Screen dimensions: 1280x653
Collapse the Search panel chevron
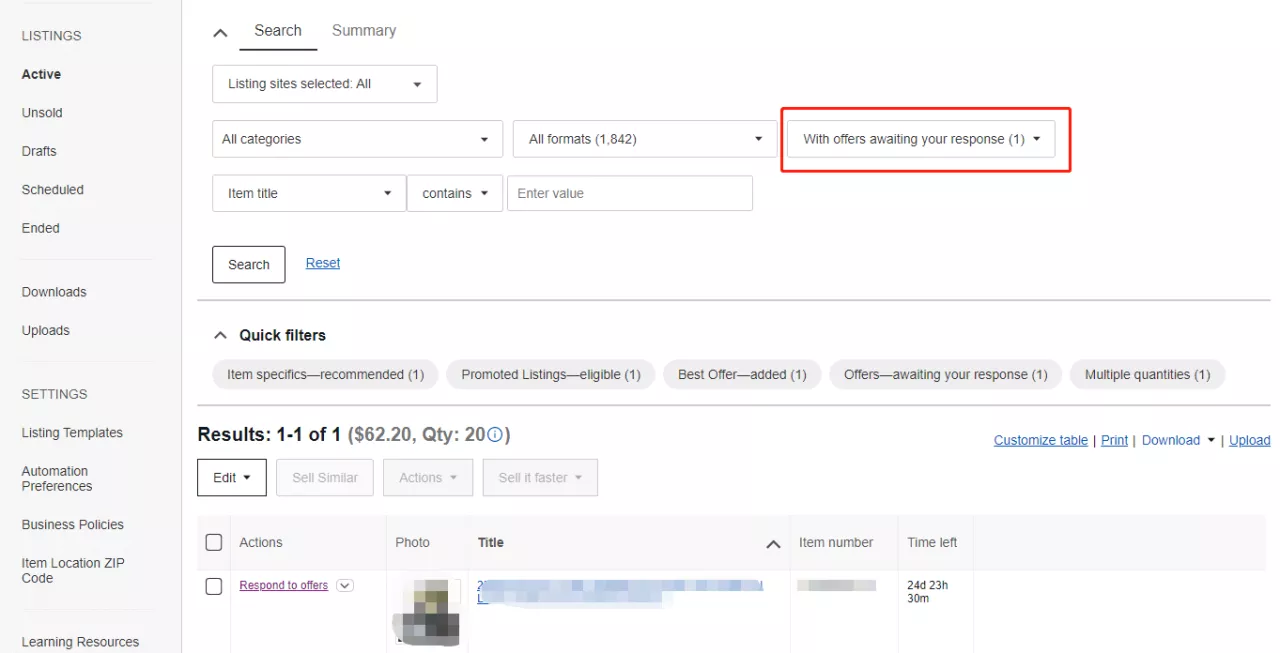pos(221,33)
